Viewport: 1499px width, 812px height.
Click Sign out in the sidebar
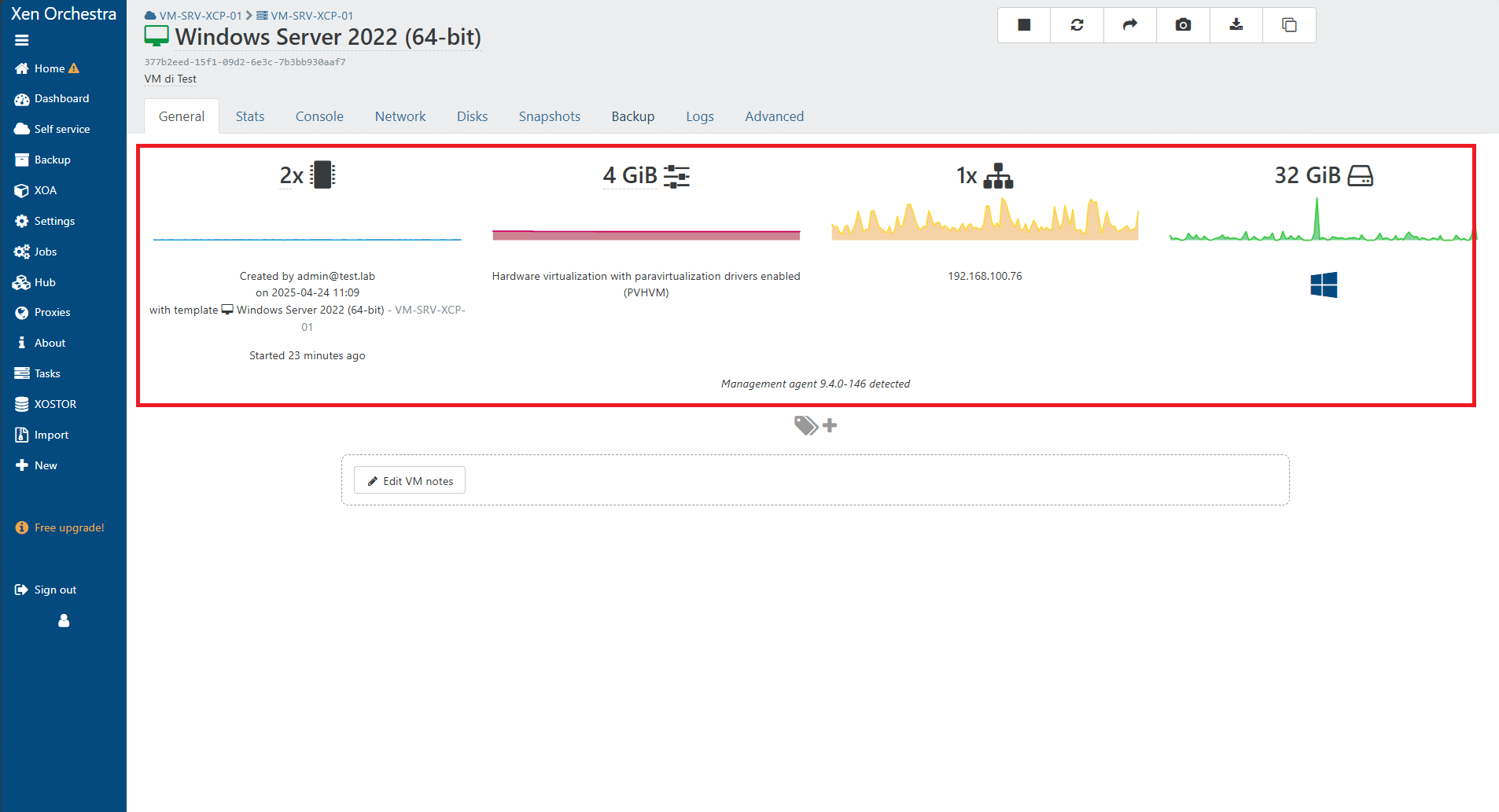[x=46, y=590]
